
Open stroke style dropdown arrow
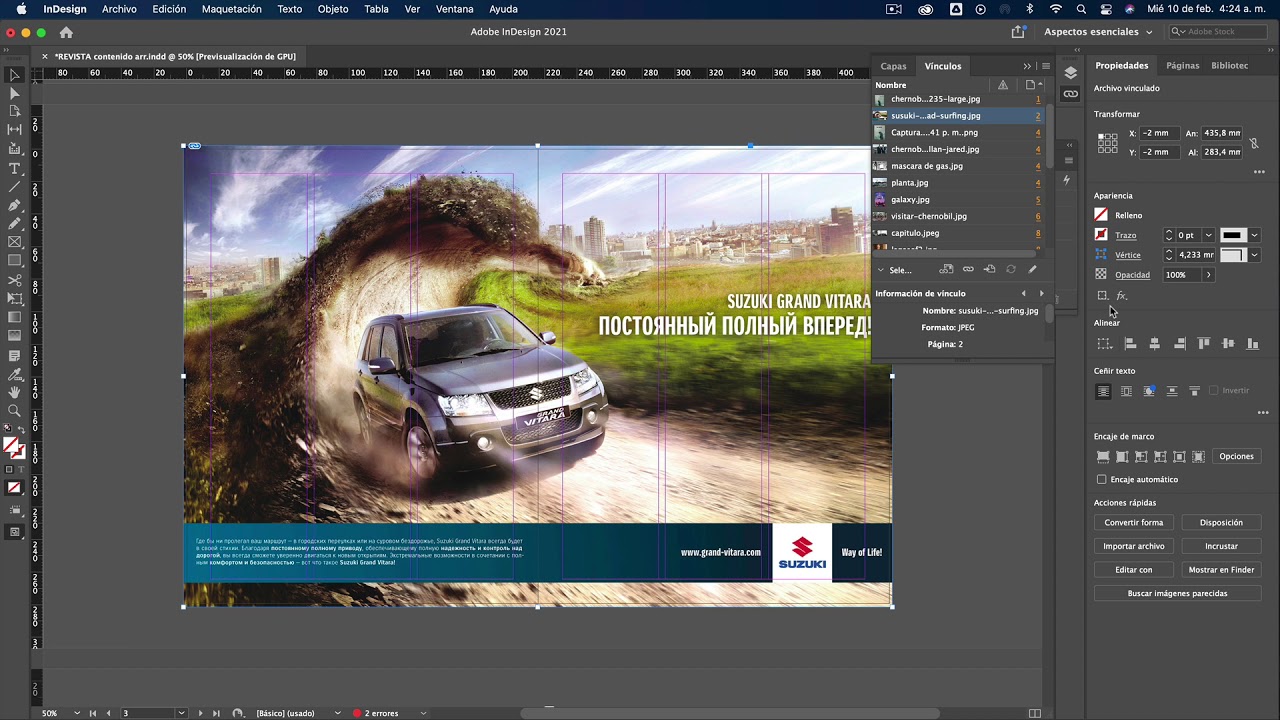(1254, 235)
